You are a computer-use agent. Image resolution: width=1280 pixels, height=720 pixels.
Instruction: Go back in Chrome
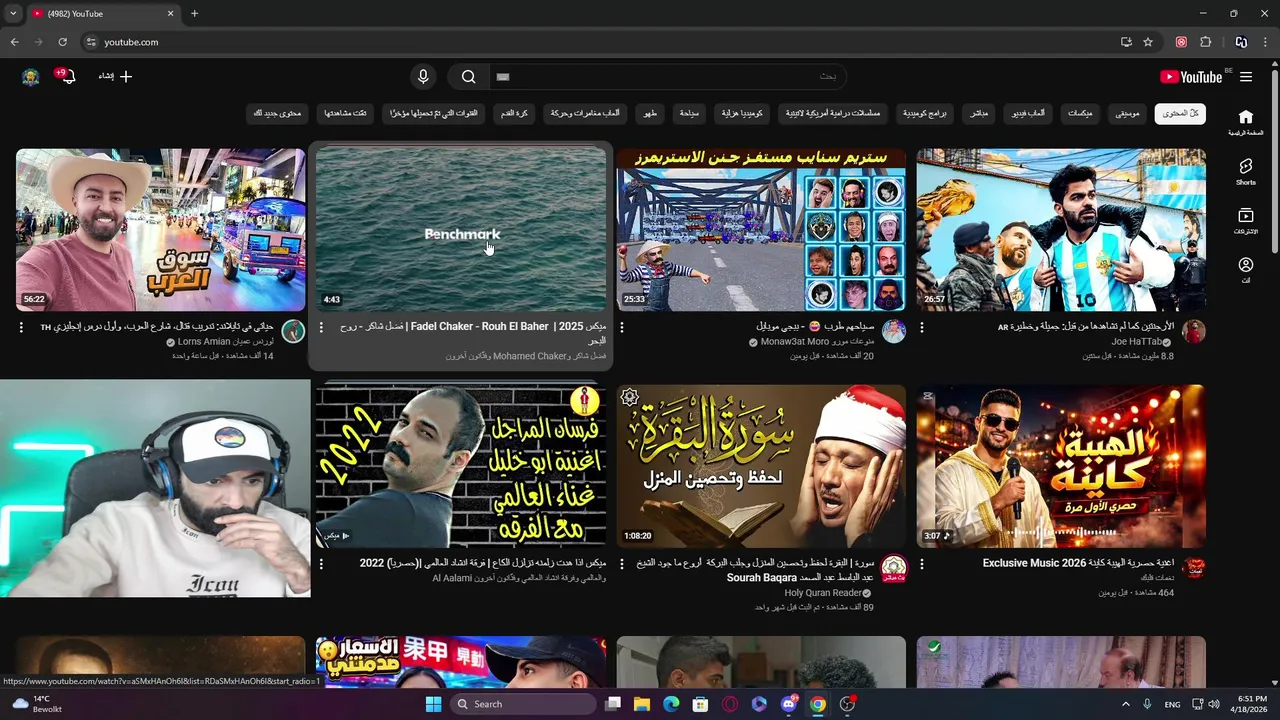(14, 42)
